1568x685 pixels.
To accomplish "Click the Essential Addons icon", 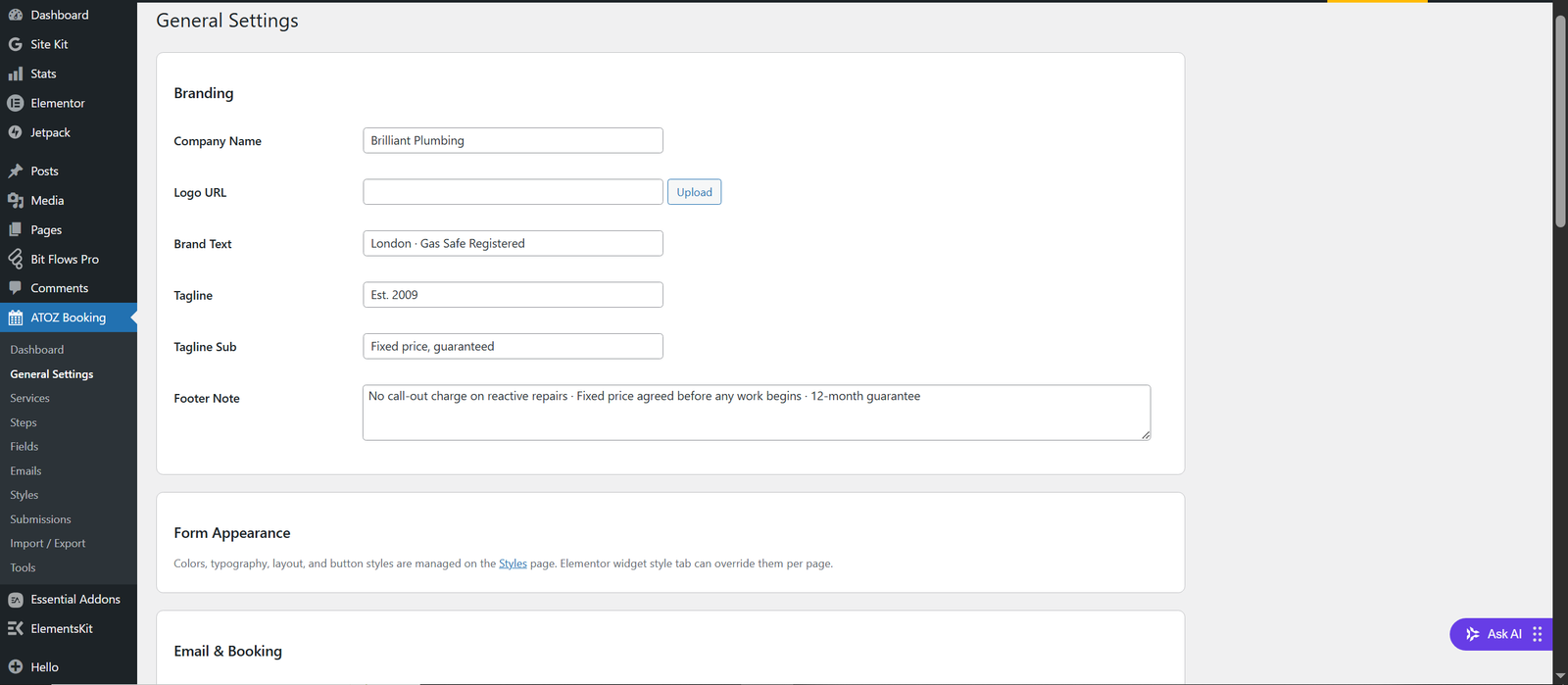I will (x=16, y=600).
